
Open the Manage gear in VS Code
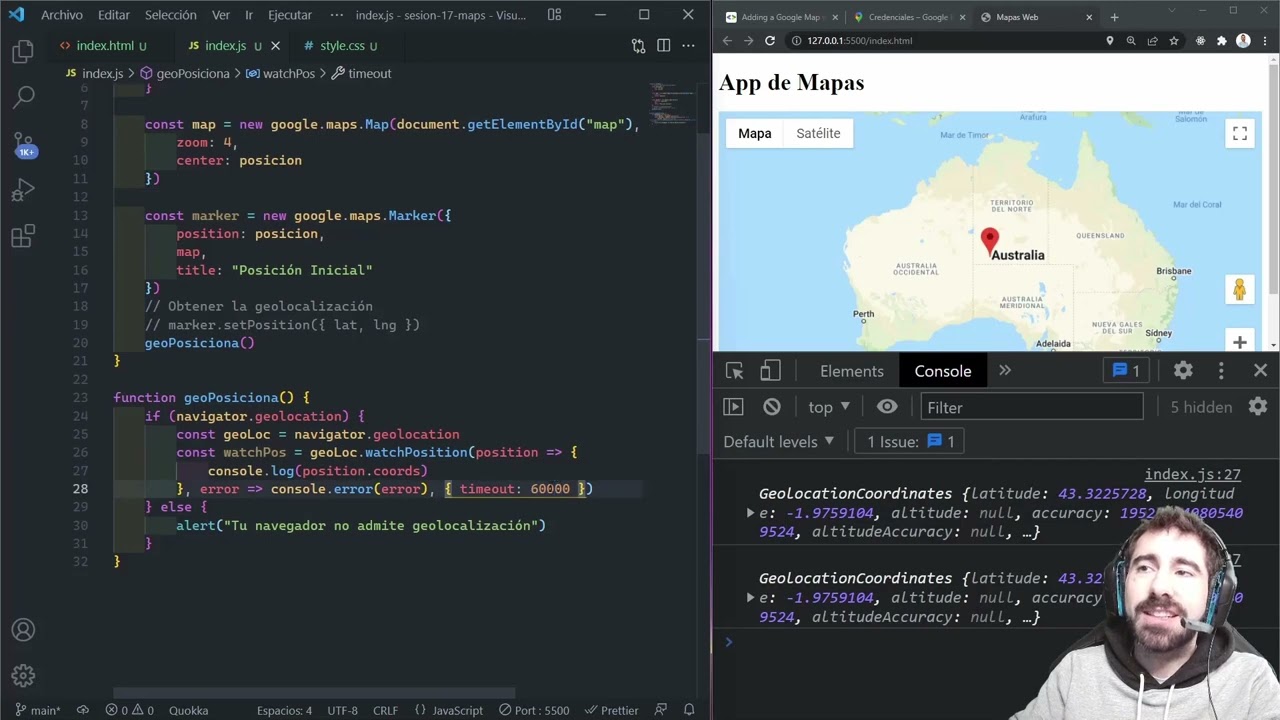[x=23, y=676]
